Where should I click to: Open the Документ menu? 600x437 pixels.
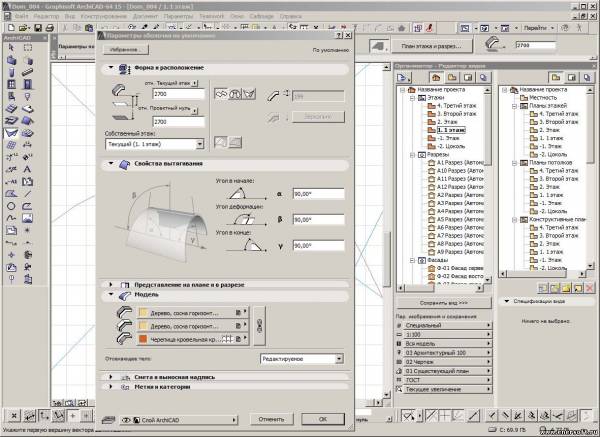pyautogui.click(x=145, y=16)
